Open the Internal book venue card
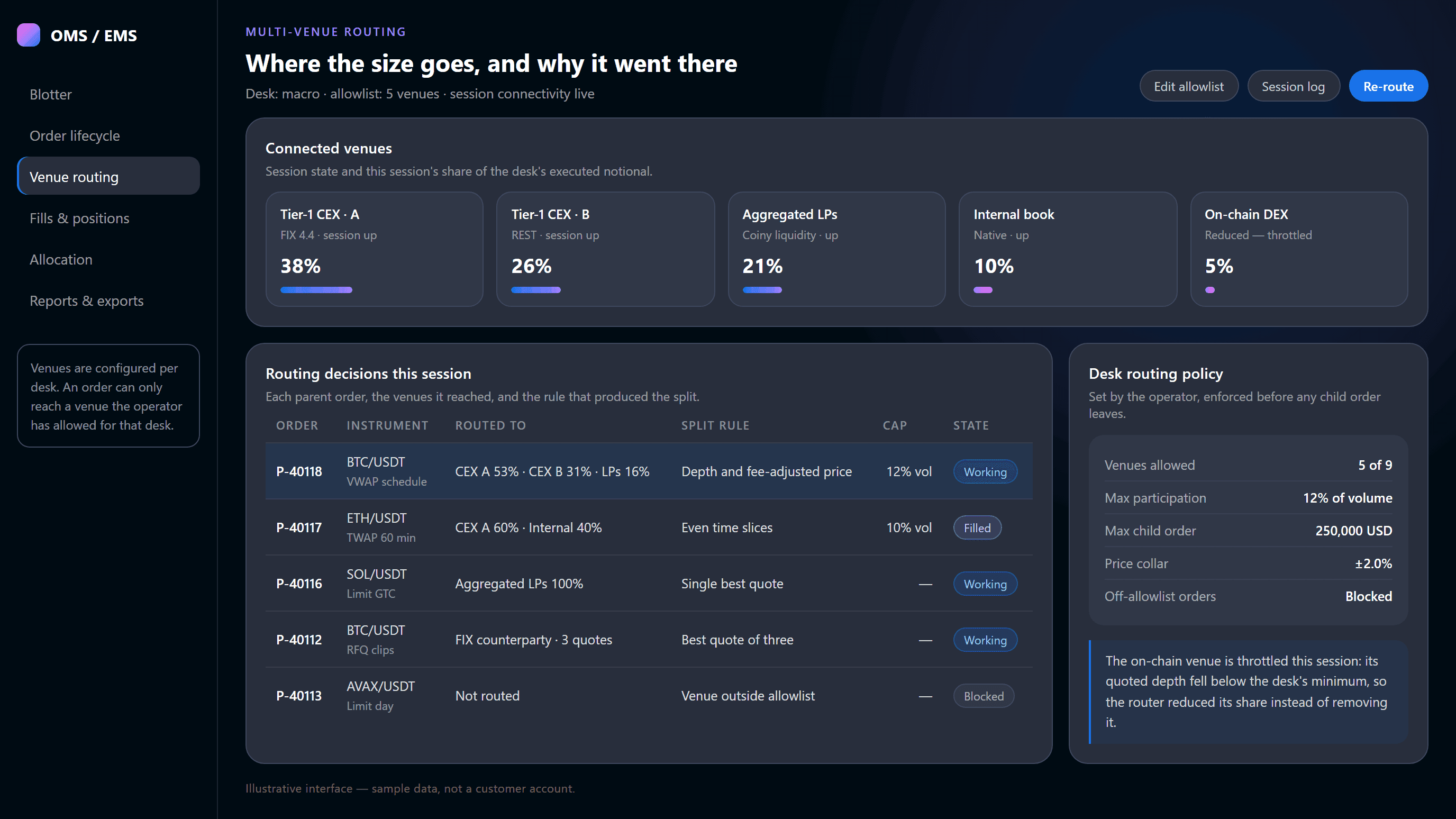 point(1068,249)
